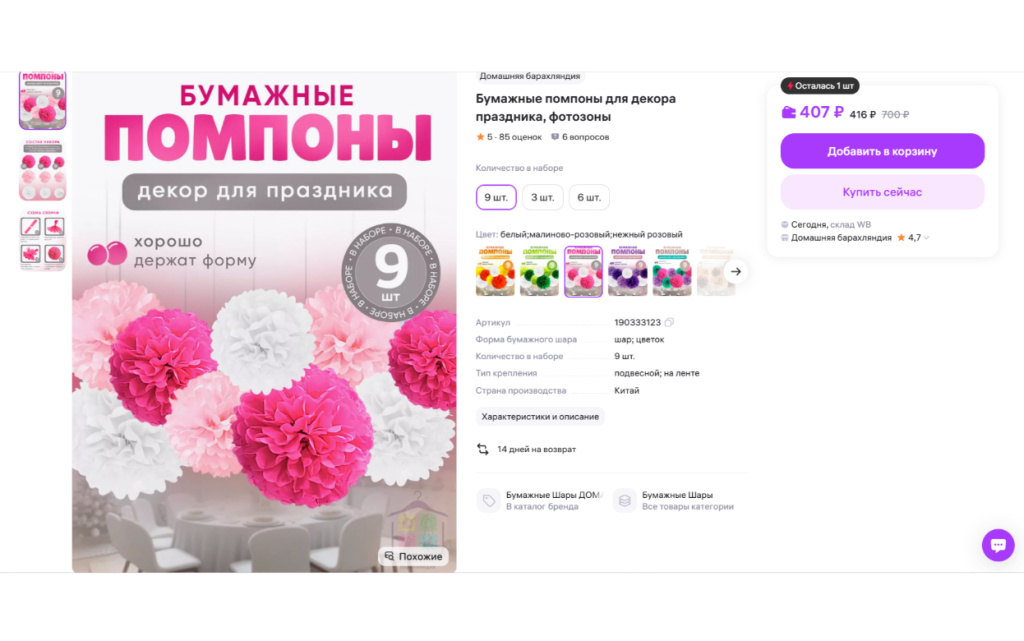The image size is (1024, 641).
Task: Choose the purple pompoms color swatch
Action: [627, 272]
